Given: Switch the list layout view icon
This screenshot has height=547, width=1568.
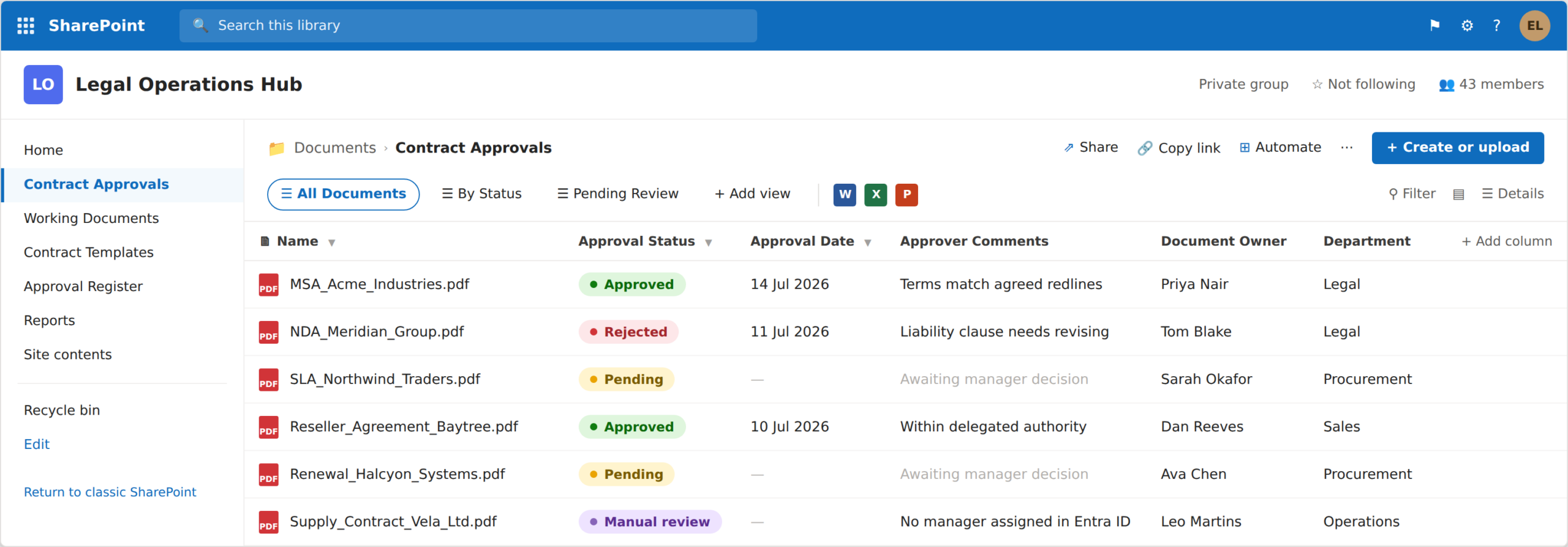Looking at the screenshot, I should tap(1458, 194).
